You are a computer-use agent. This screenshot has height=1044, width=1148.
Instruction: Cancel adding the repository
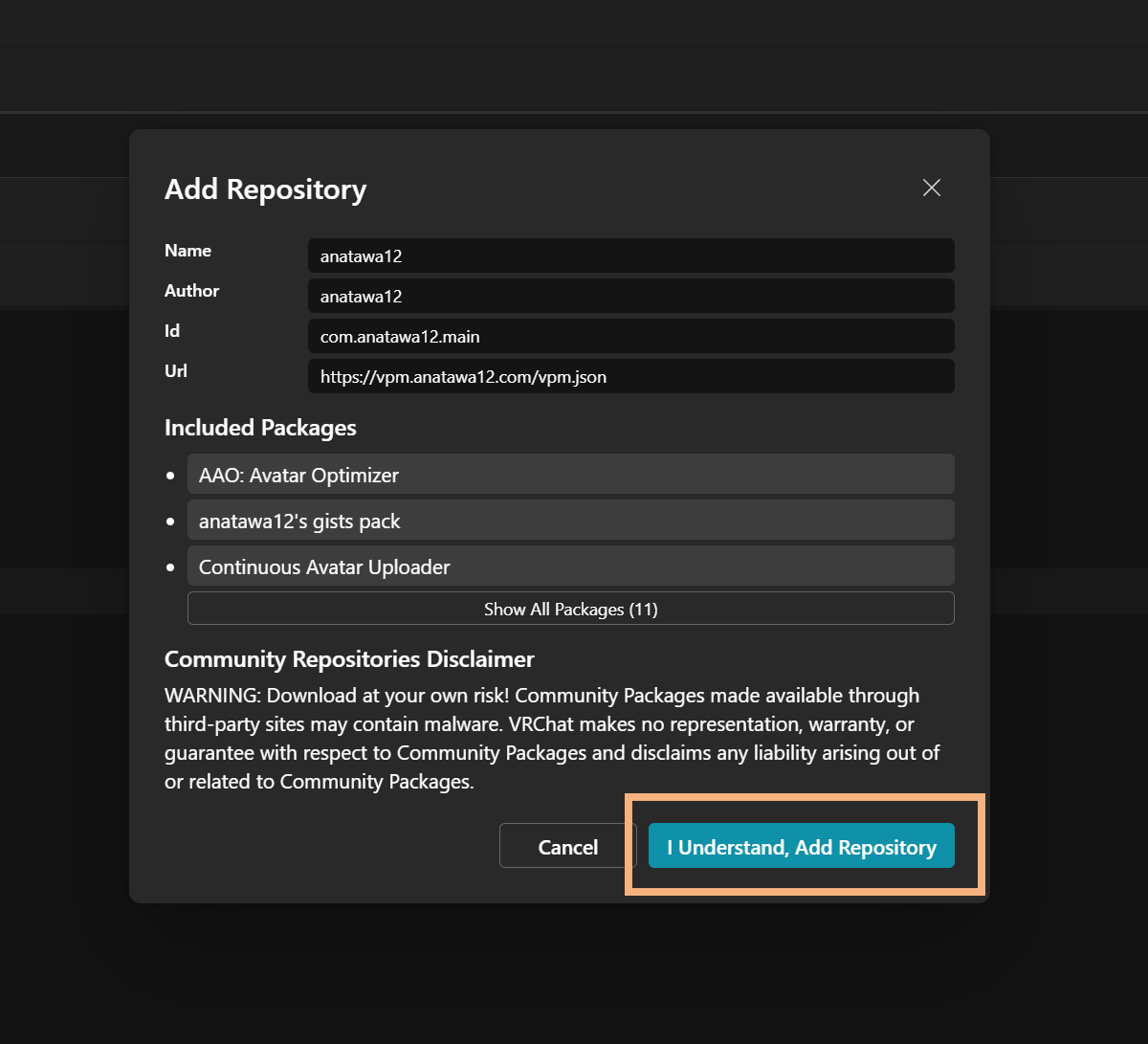click(x=568, y=846)
